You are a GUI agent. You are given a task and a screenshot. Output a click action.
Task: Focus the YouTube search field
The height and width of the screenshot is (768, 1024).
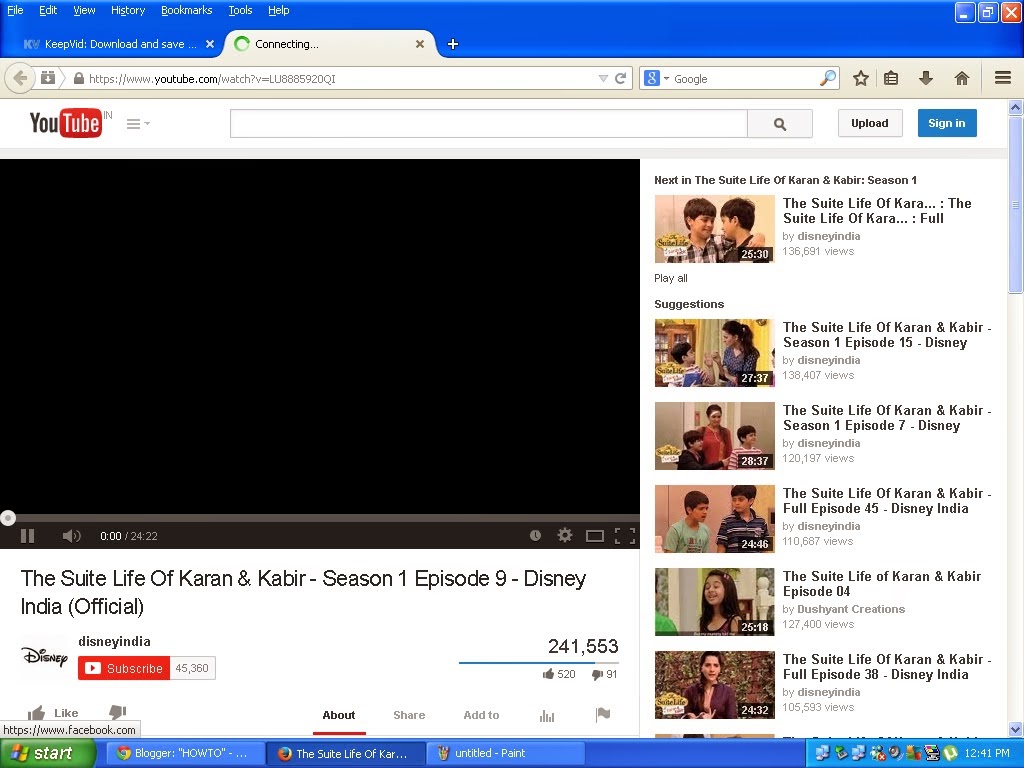click(488, 123)
